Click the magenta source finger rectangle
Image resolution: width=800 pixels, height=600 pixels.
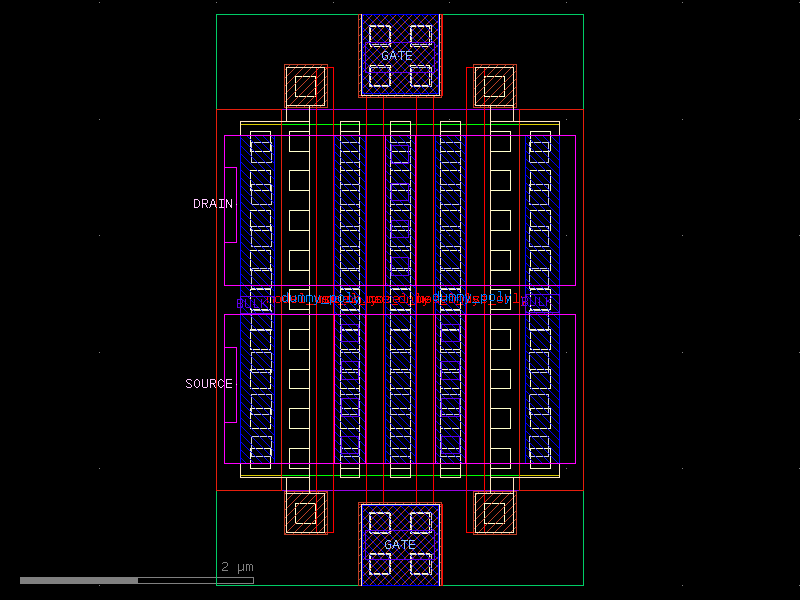233,380
